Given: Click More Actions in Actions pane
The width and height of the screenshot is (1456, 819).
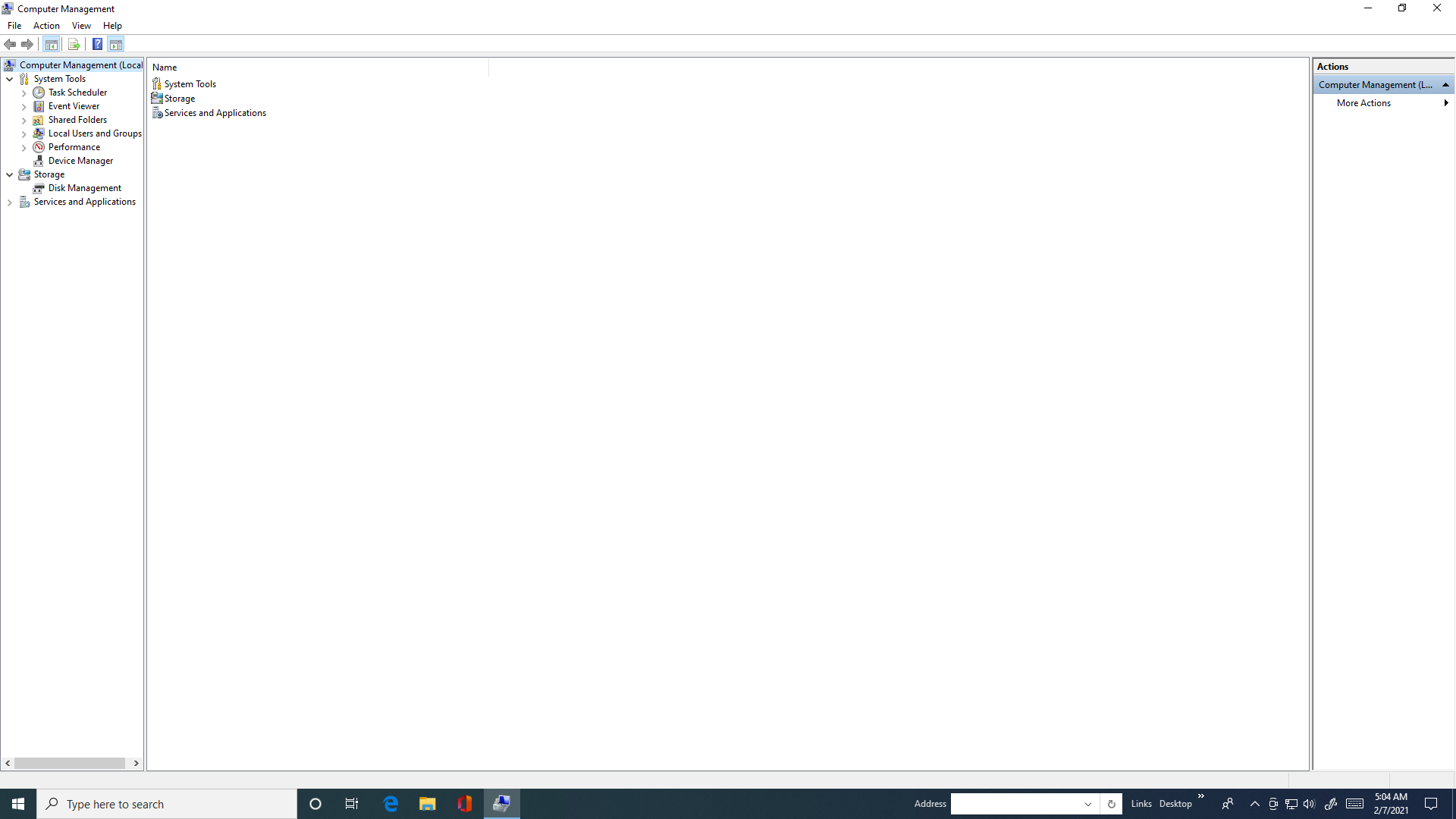Looking at the screenshot, I should click(1363, 103).
